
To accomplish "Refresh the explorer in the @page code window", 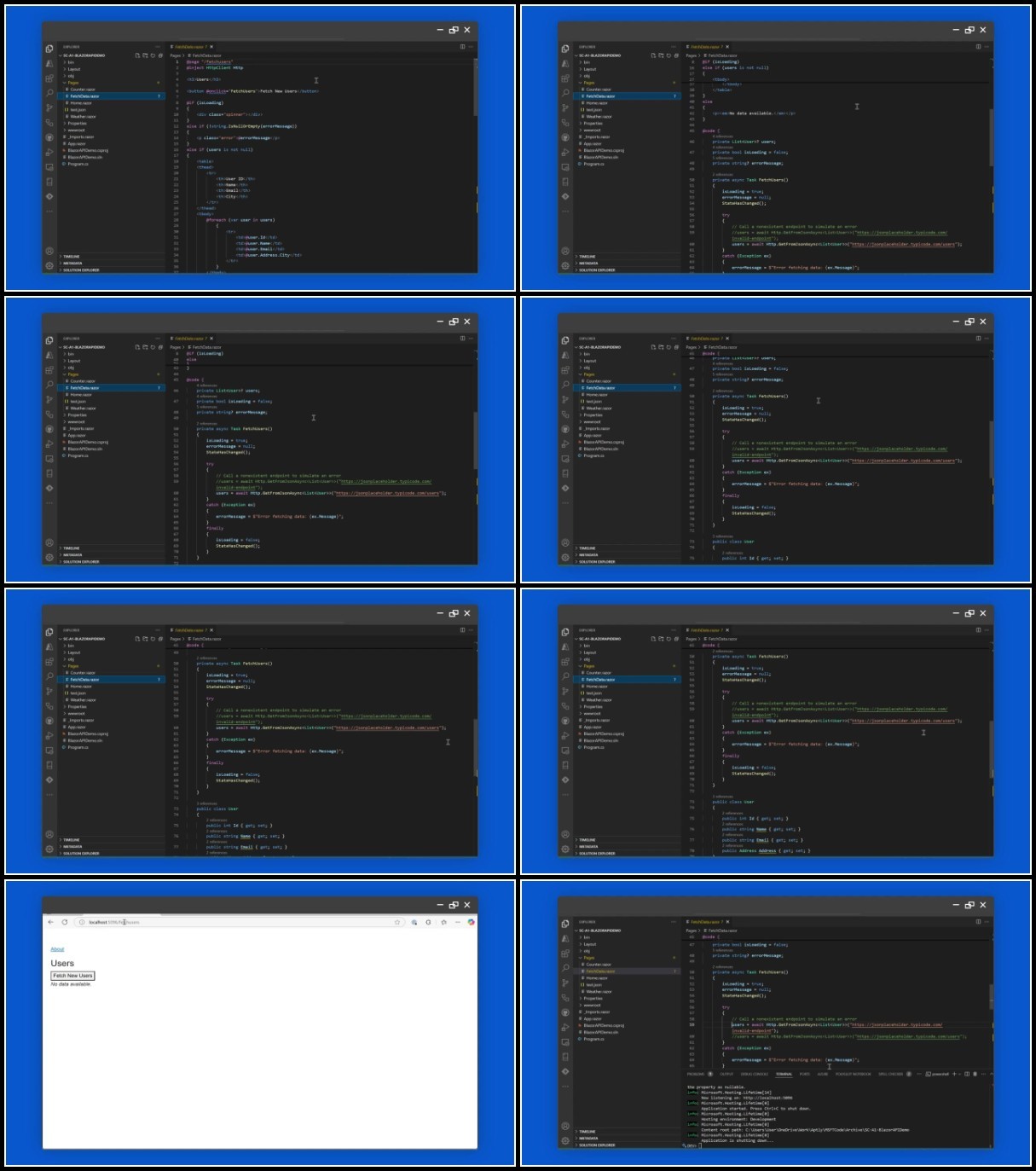I will [x=153, y=55].
